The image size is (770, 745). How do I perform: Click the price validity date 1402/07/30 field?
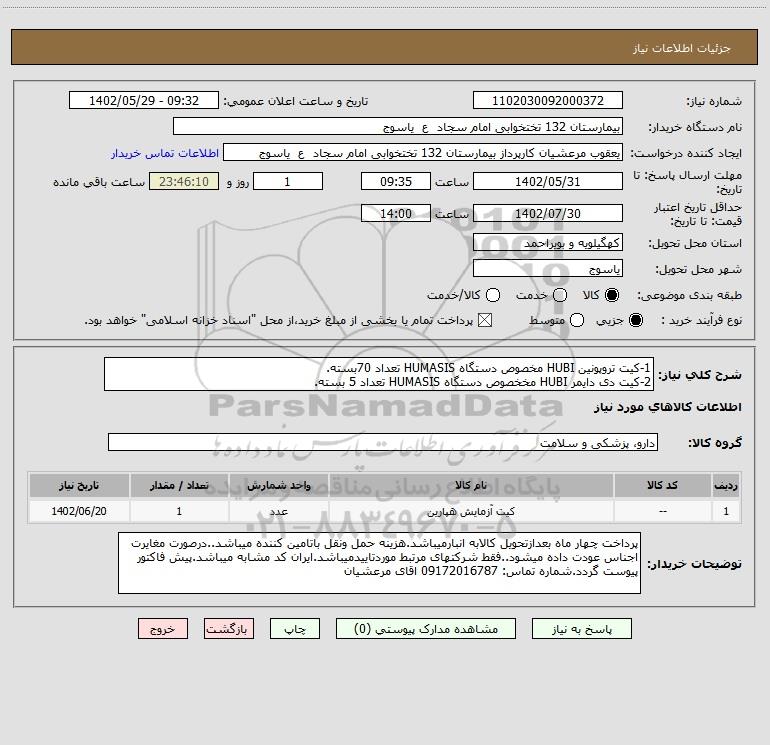[547, 214]
